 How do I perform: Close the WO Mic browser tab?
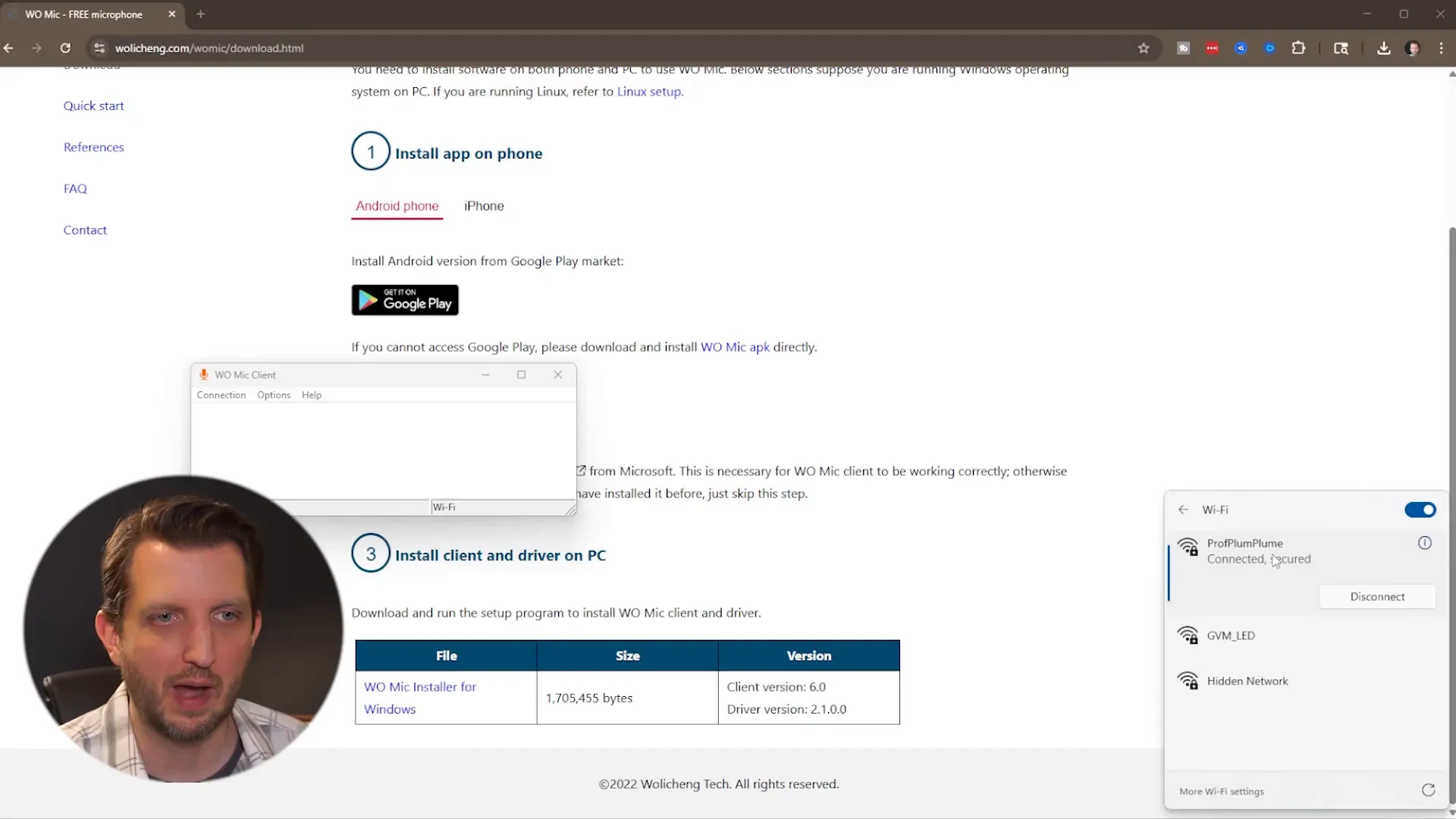pos(172,14)
